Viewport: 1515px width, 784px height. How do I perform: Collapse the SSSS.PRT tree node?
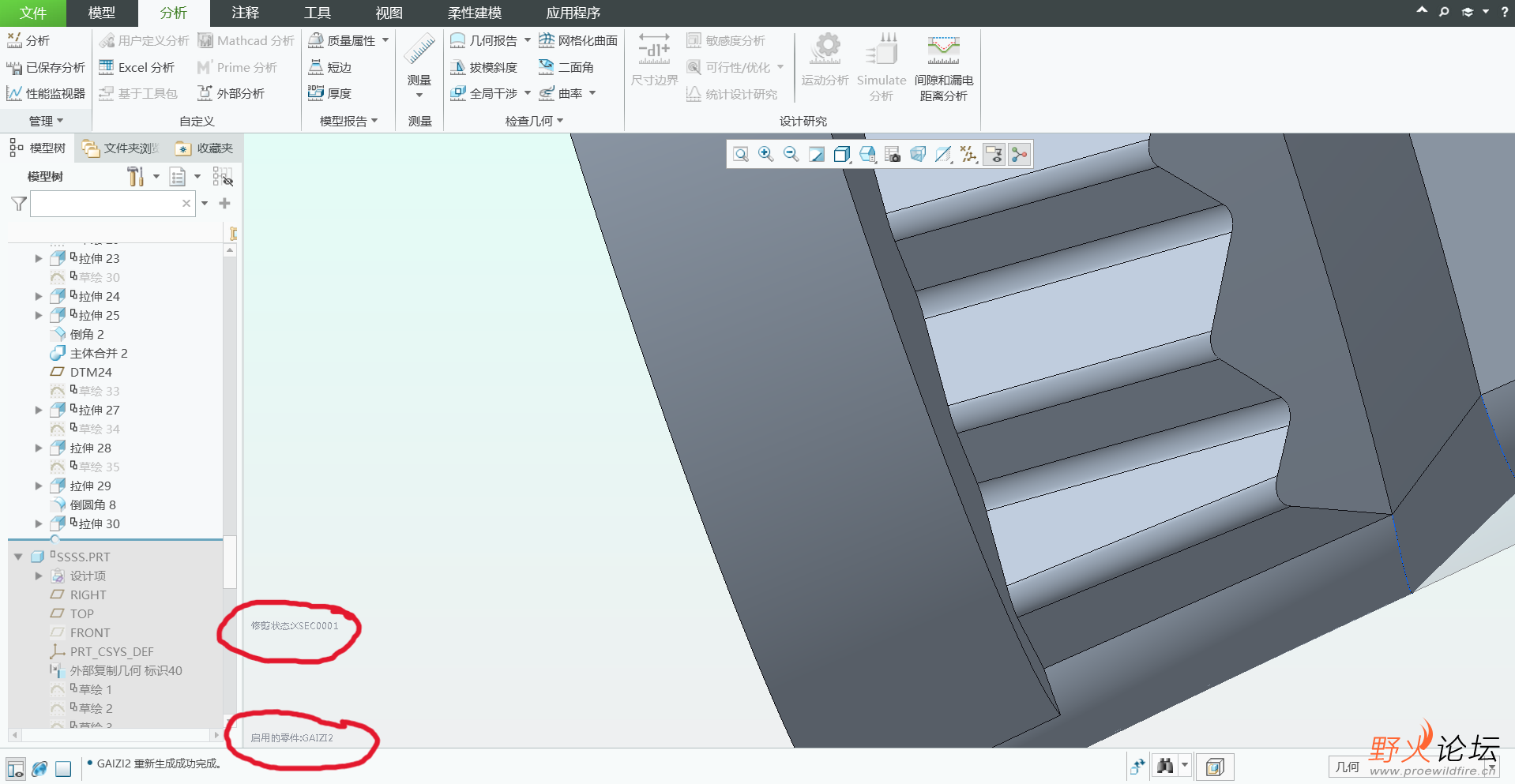tap(18, 557)
